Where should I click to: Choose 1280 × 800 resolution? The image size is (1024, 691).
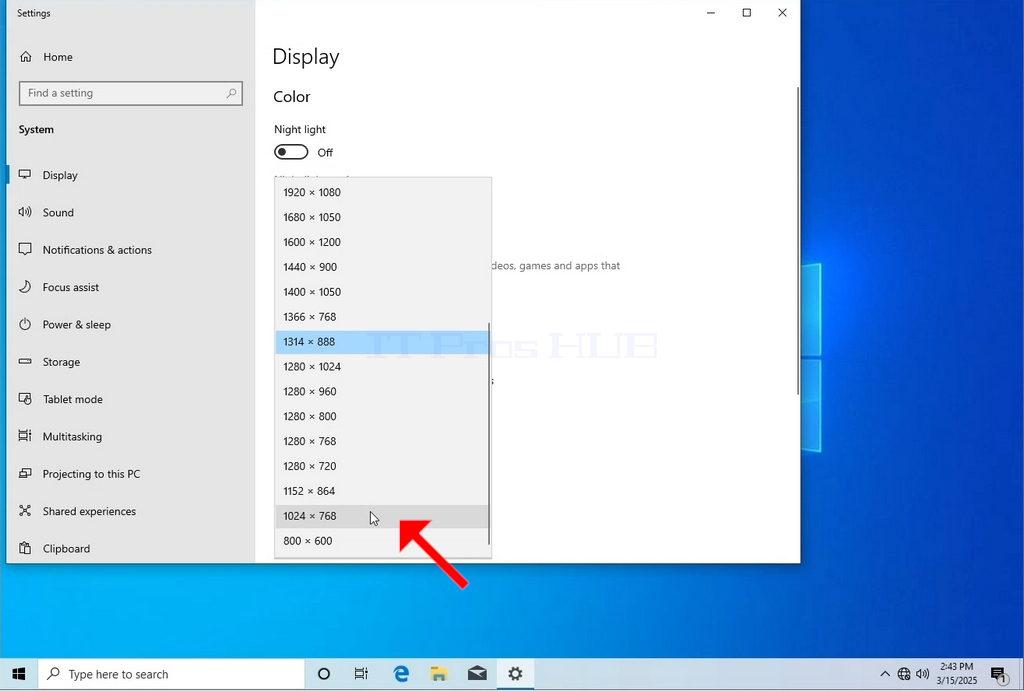pos(382,416)
